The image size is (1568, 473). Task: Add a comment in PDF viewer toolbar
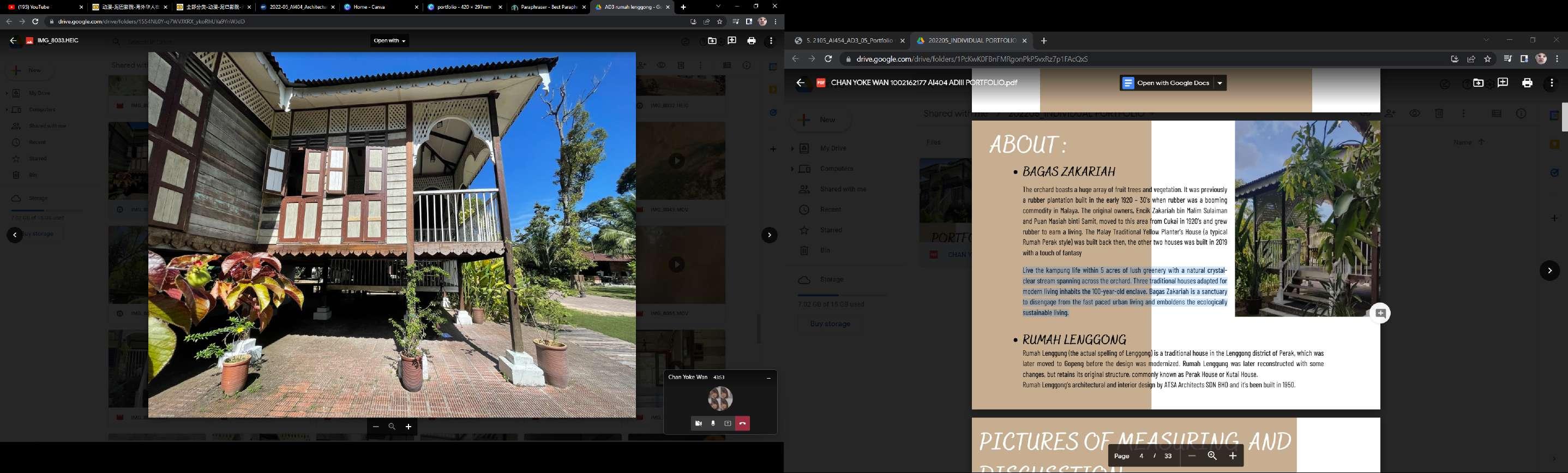click(1502, 83)
